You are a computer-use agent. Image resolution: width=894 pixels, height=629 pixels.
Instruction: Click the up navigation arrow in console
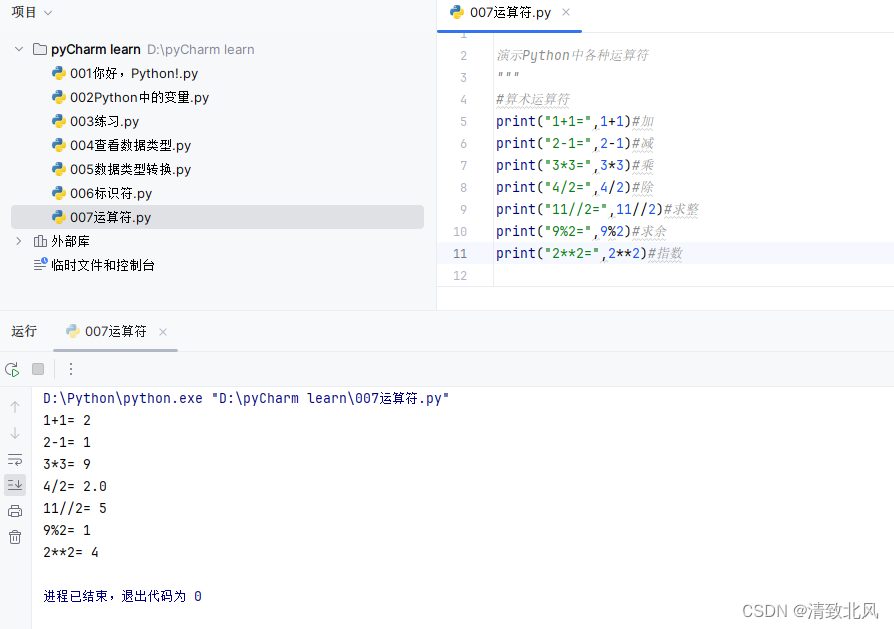14,406
